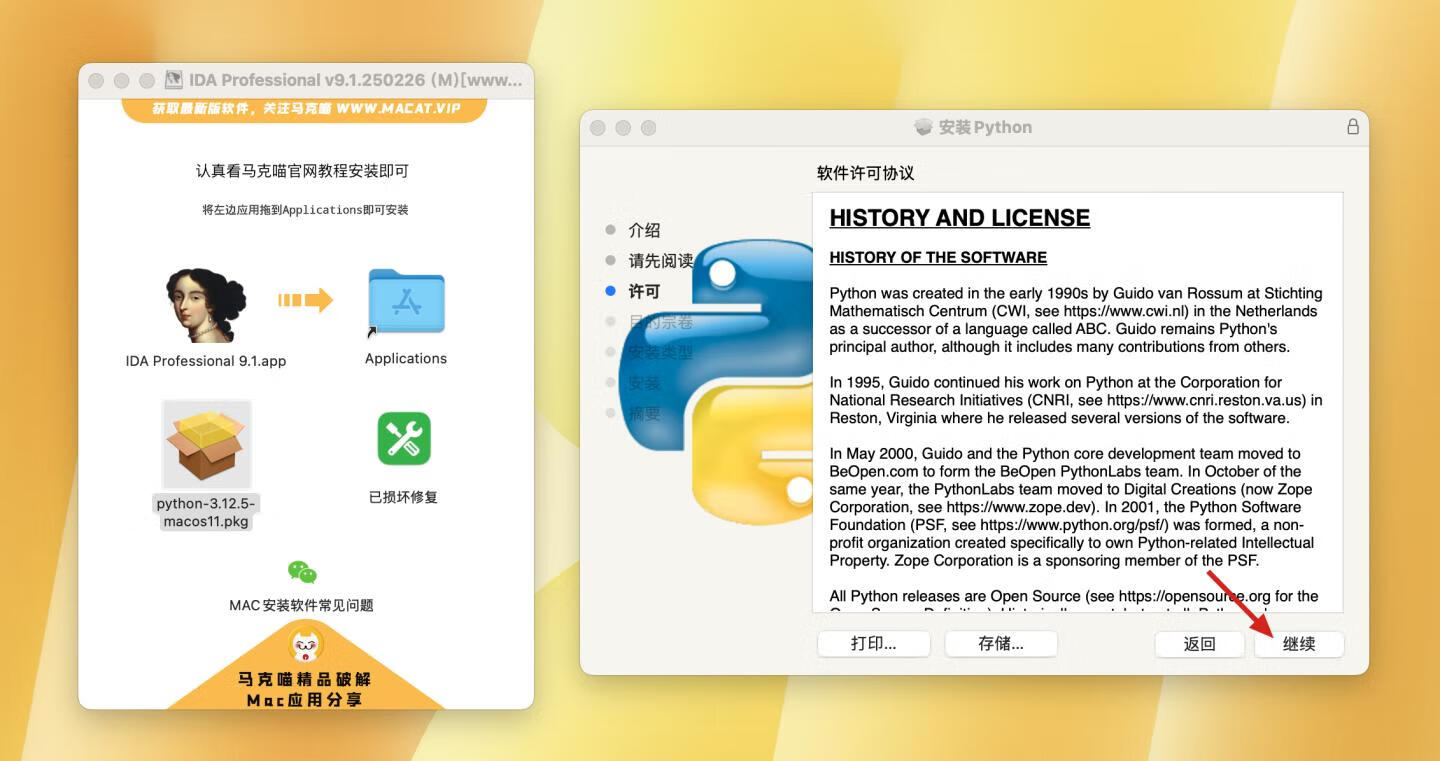The width and height of the screenshot is (1440, 761).
Task: Click the Applications folder label
Action: click(x=406, y=358)
